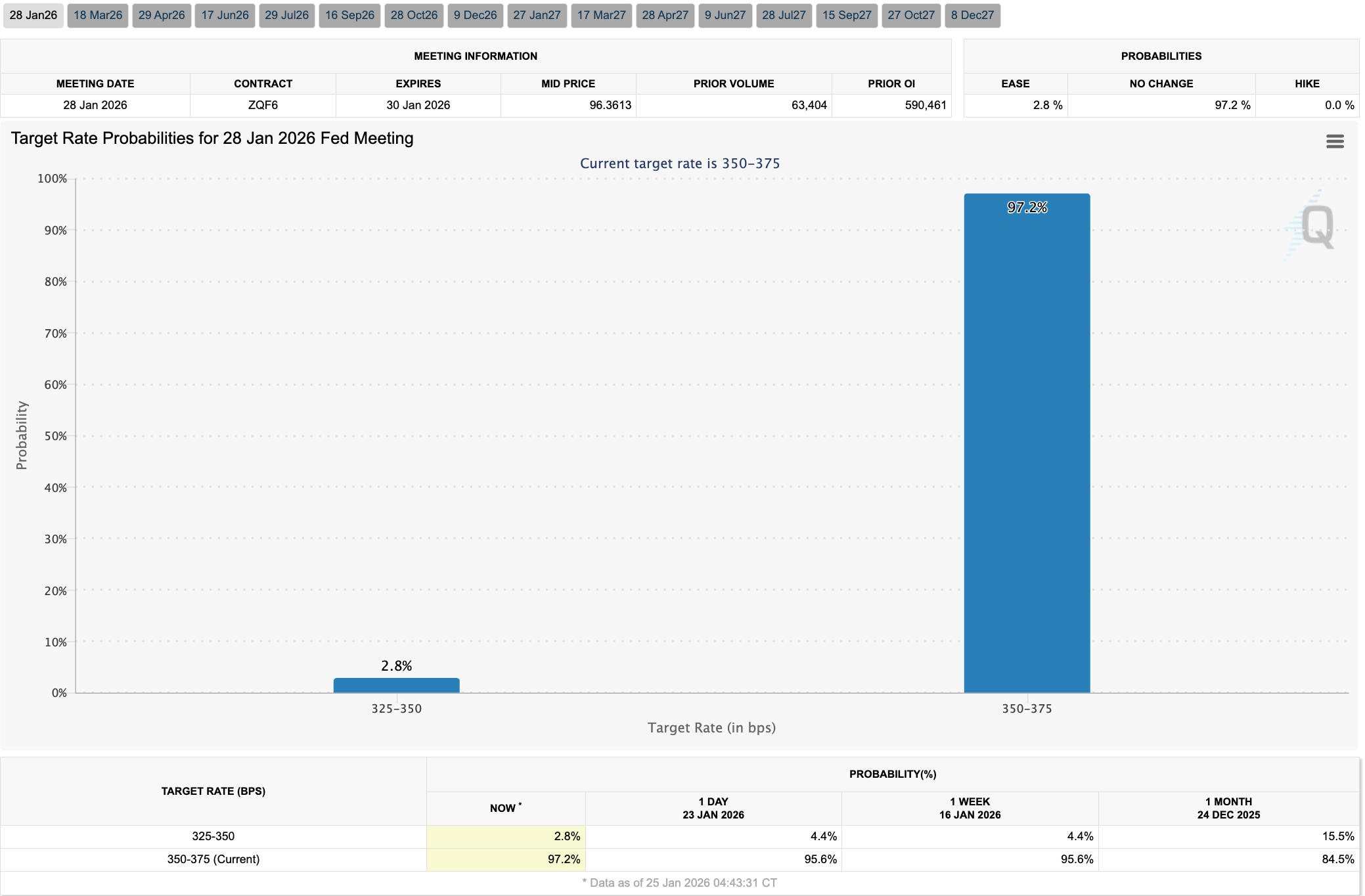The height and width of the screenshot is (896, 1365).
Task: Switch to the 18 Mar26 meeting tab
Action: pos(98,15)
